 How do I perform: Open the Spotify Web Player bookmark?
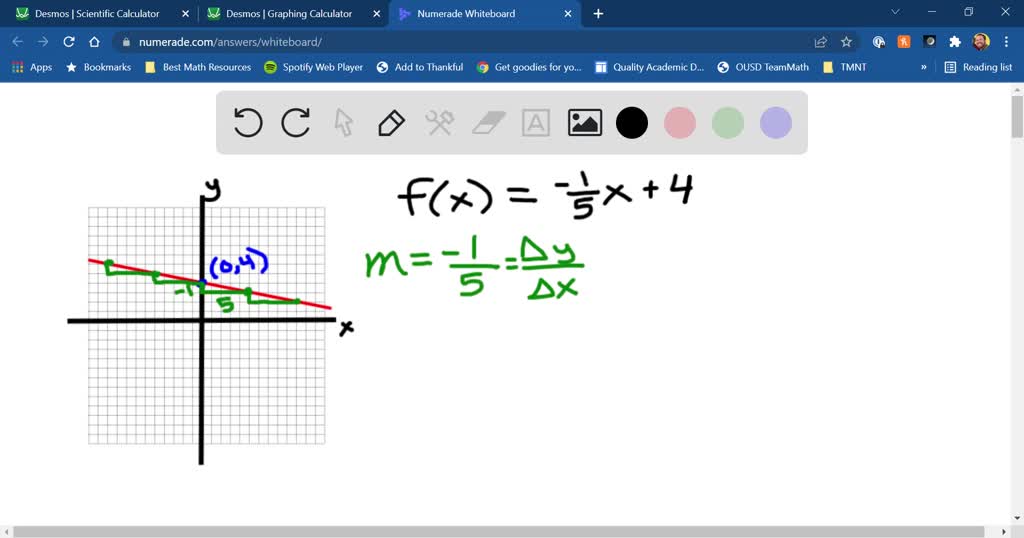point(313,67)
